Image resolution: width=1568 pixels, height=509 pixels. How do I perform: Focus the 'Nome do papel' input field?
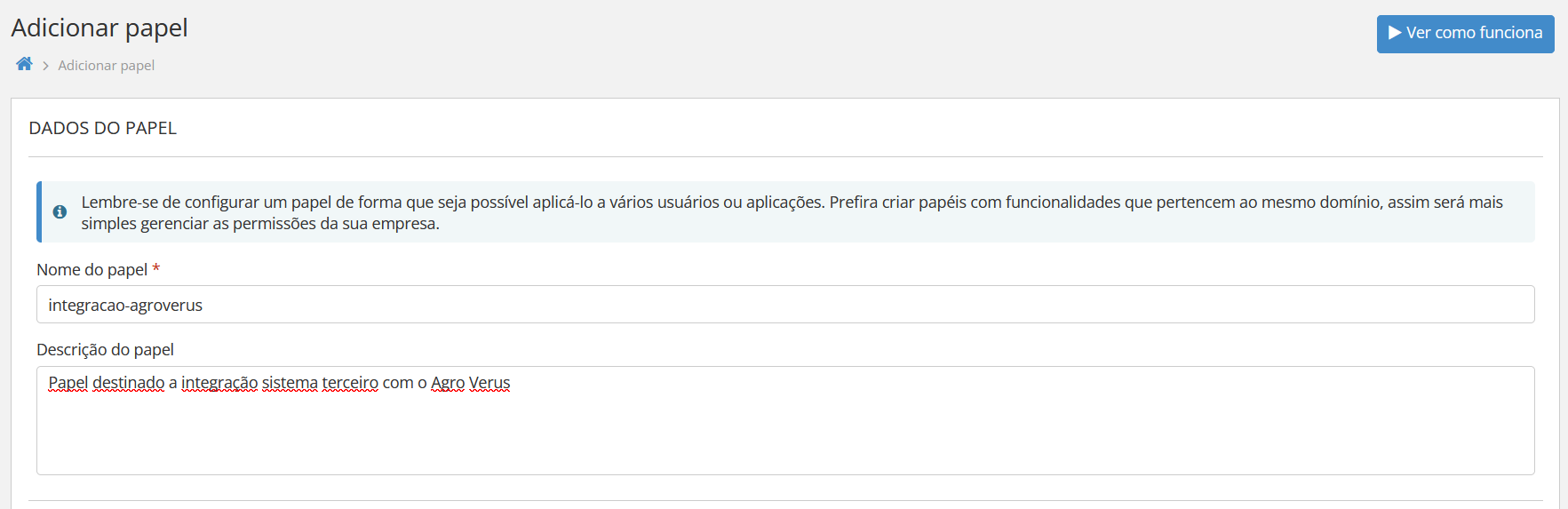(x=785, y=305)
